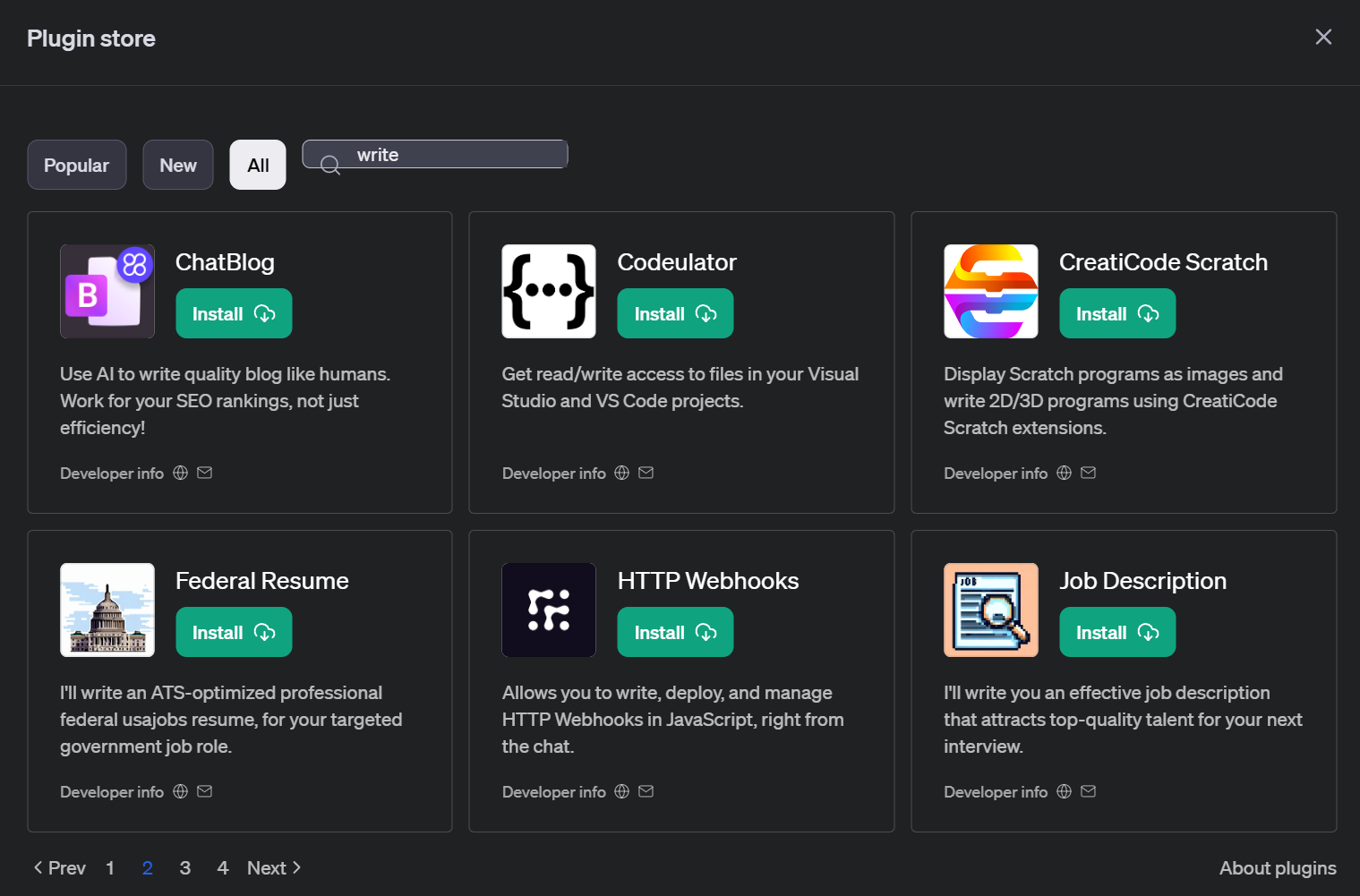Open CreatiCode Scratch developer website globe icon
This screenshot has width=1360, height=896.
(1064, 473)
